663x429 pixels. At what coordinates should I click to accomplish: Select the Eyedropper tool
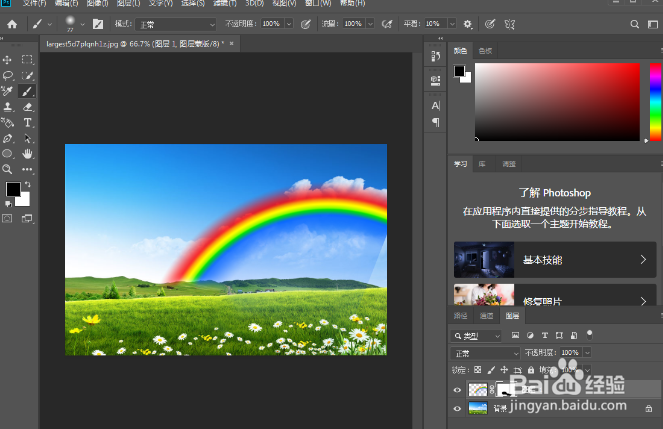tap(8, 91)
